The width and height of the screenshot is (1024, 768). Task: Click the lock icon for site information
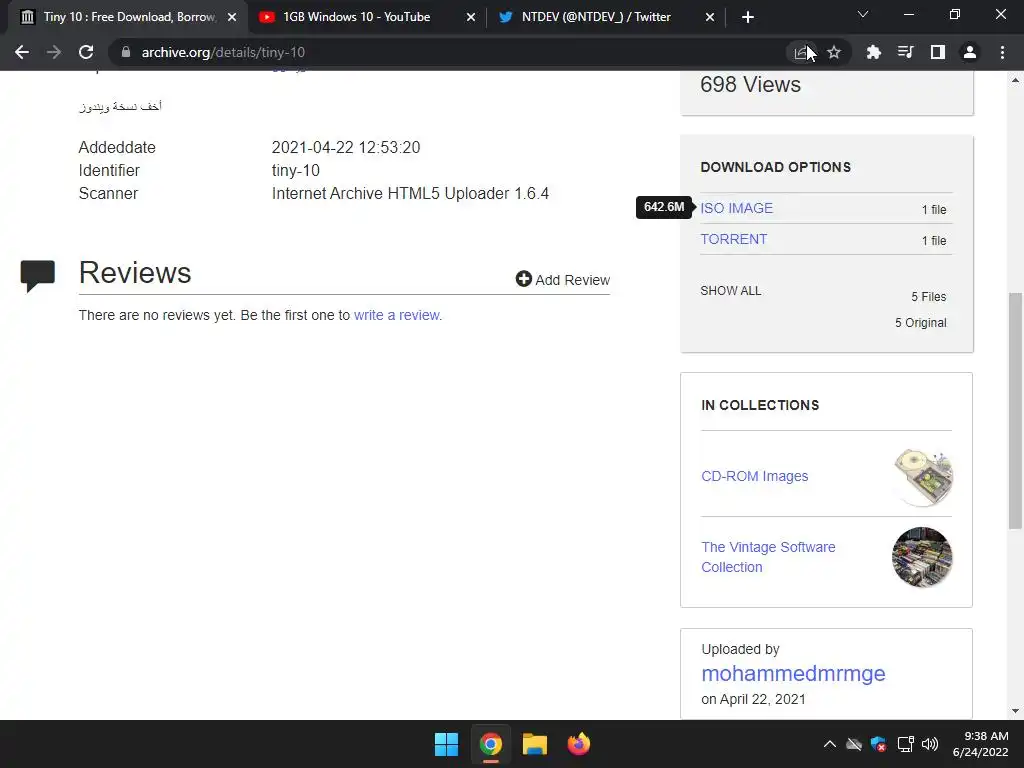click(126, 52)
